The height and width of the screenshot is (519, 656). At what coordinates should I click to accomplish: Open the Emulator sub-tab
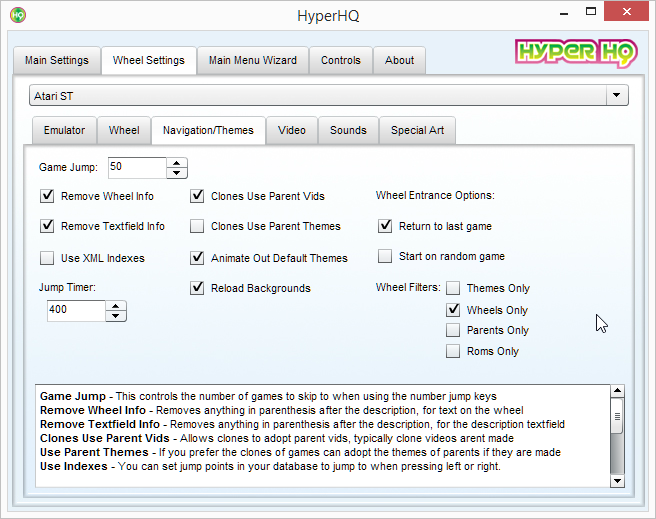tap(64, 130)
